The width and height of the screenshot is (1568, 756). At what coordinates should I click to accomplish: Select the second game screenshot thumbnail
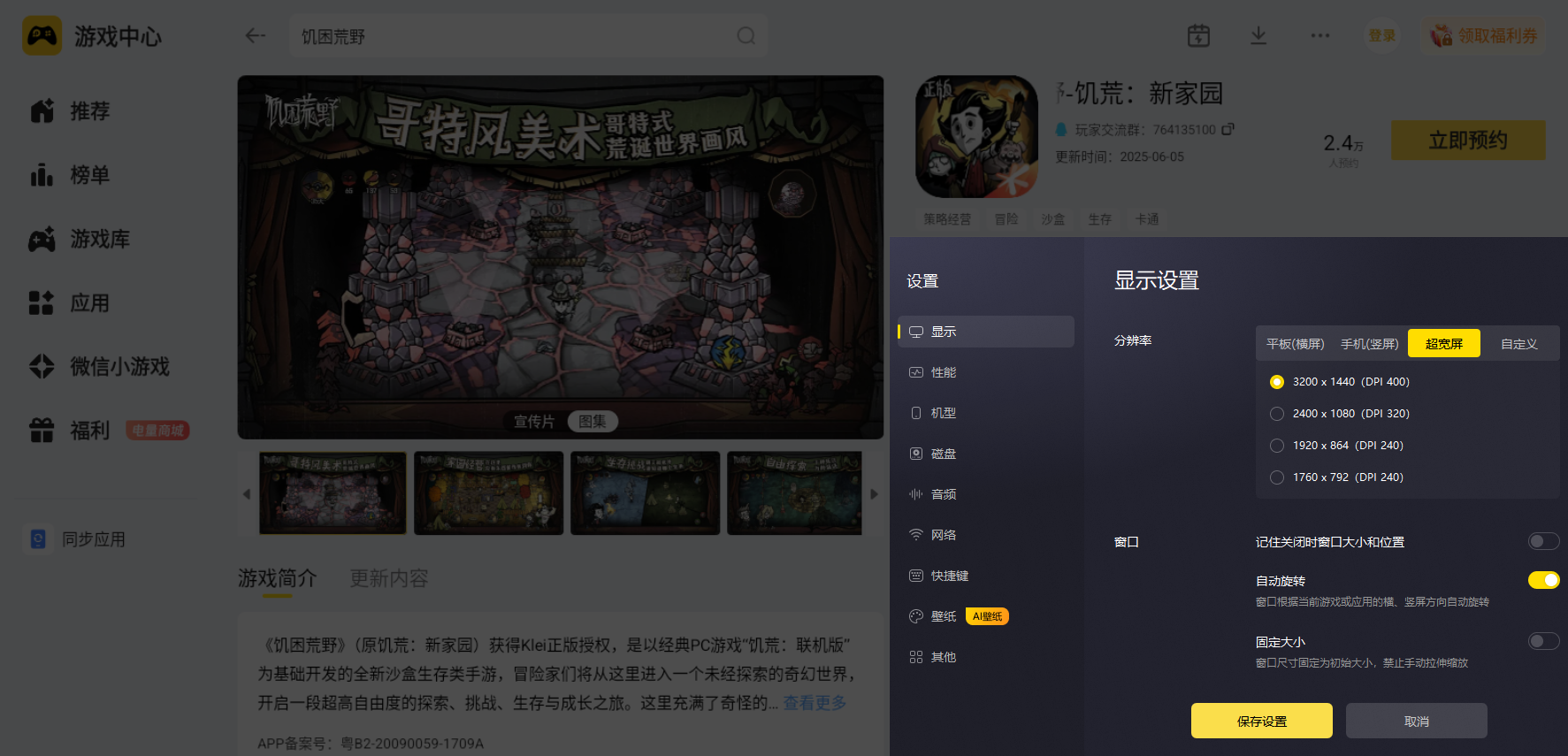point(488,493)
